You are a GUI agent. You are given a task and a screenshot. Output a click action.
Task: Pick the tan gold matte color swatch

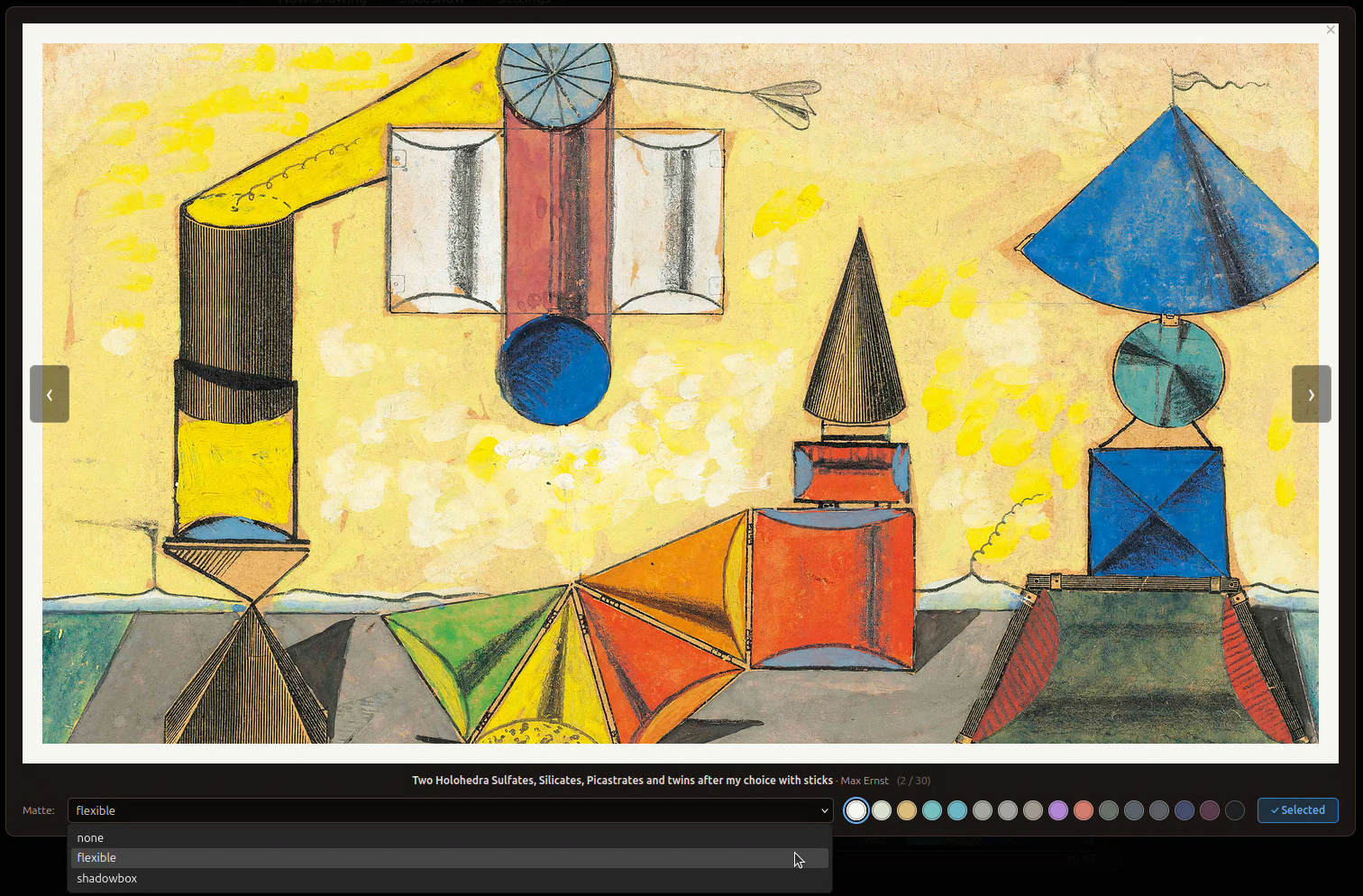pyautogui.click(x=907, y=810)
